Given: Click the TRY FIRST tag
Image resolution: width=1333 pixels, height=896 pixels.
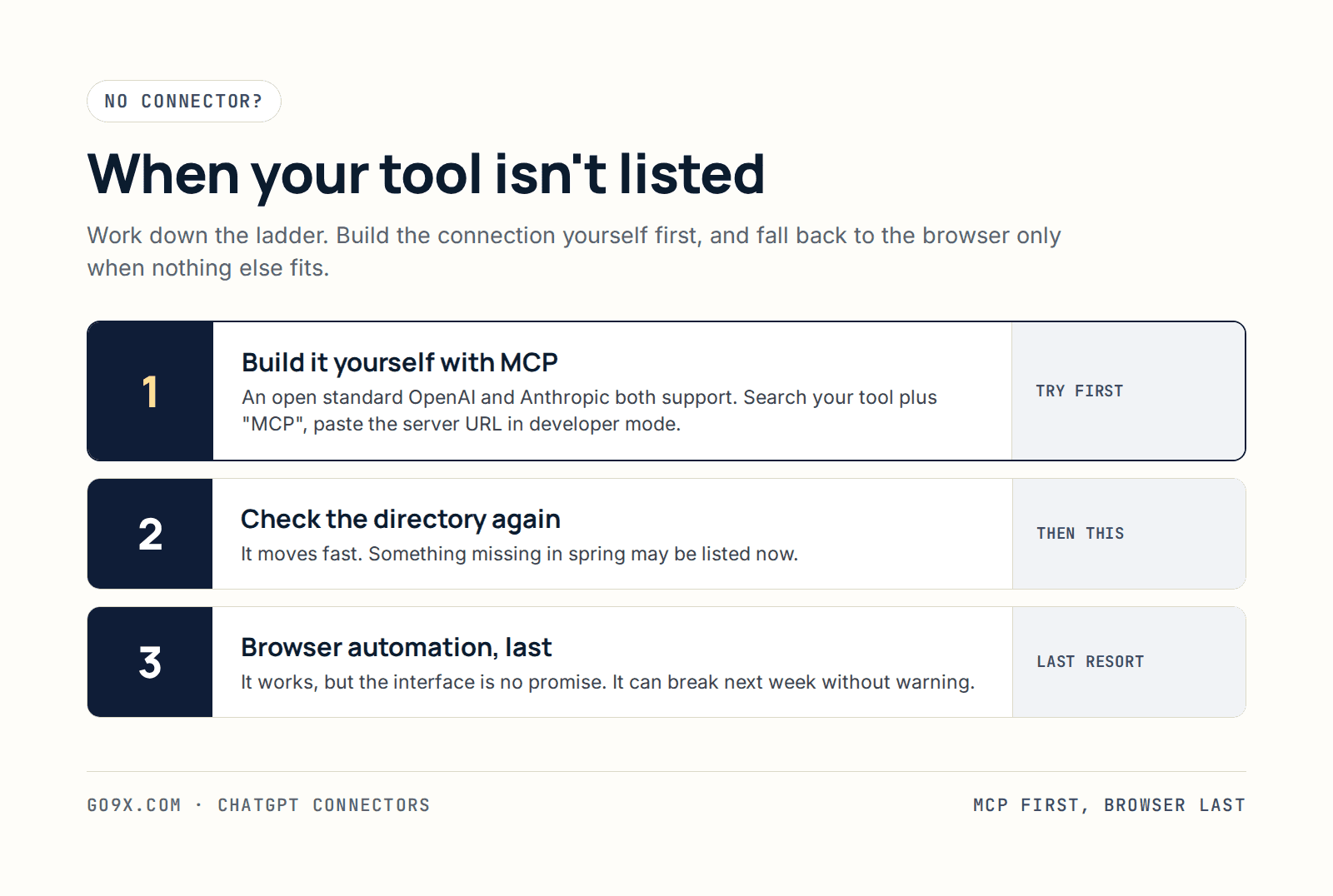Looking at the screenshot, I should (1080, 391).
